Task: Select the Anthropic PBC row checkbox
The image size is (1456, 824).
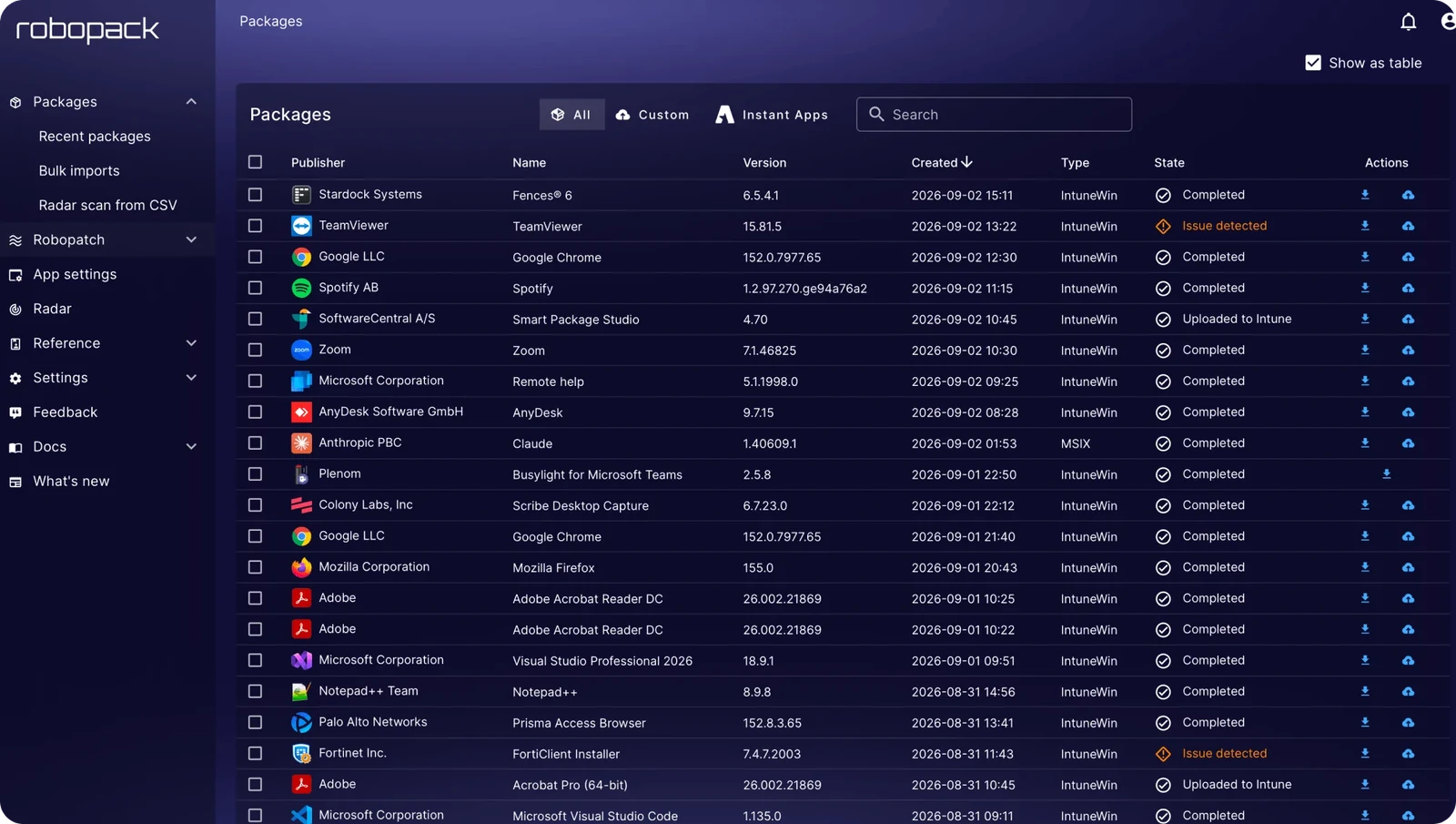Action: tap(255, 443)
